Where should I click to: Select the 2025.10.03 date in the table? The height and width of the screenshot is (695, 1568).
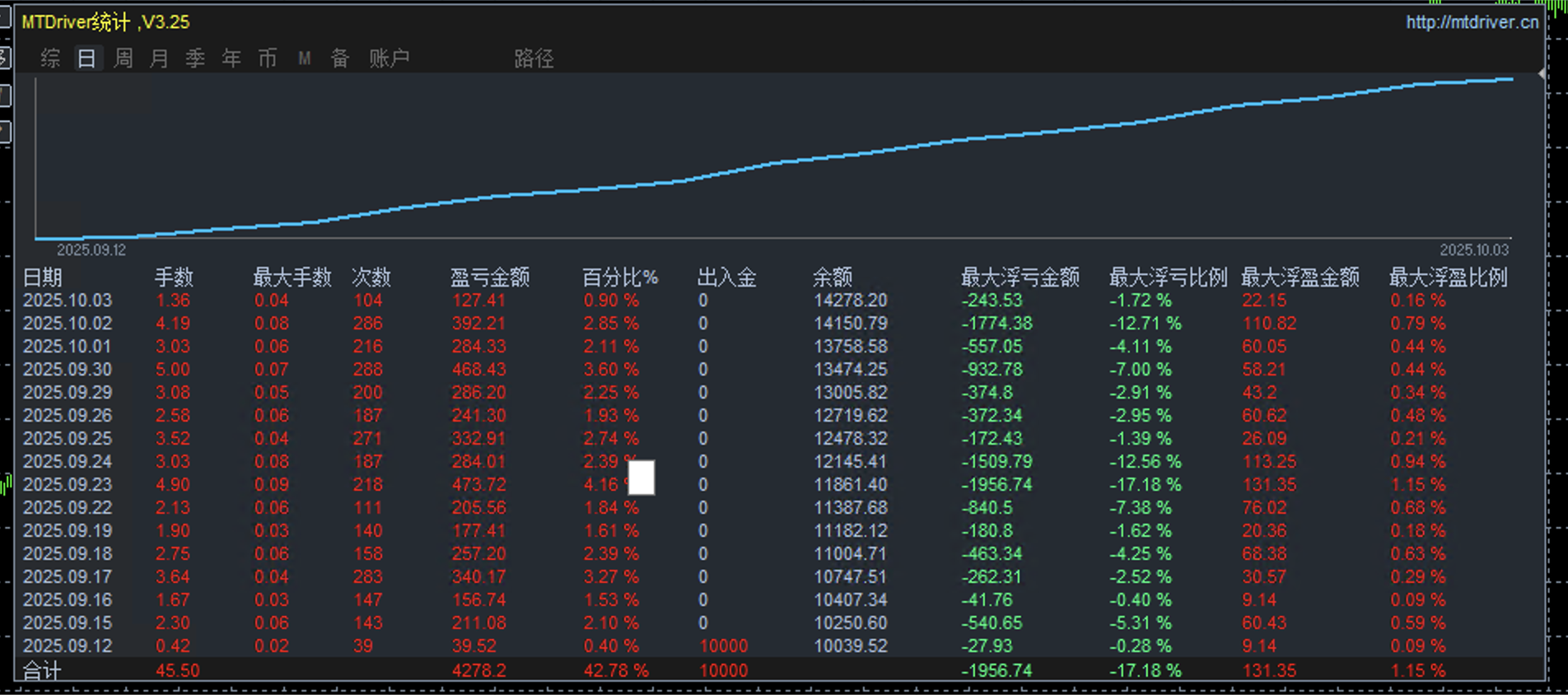(68, 301)
